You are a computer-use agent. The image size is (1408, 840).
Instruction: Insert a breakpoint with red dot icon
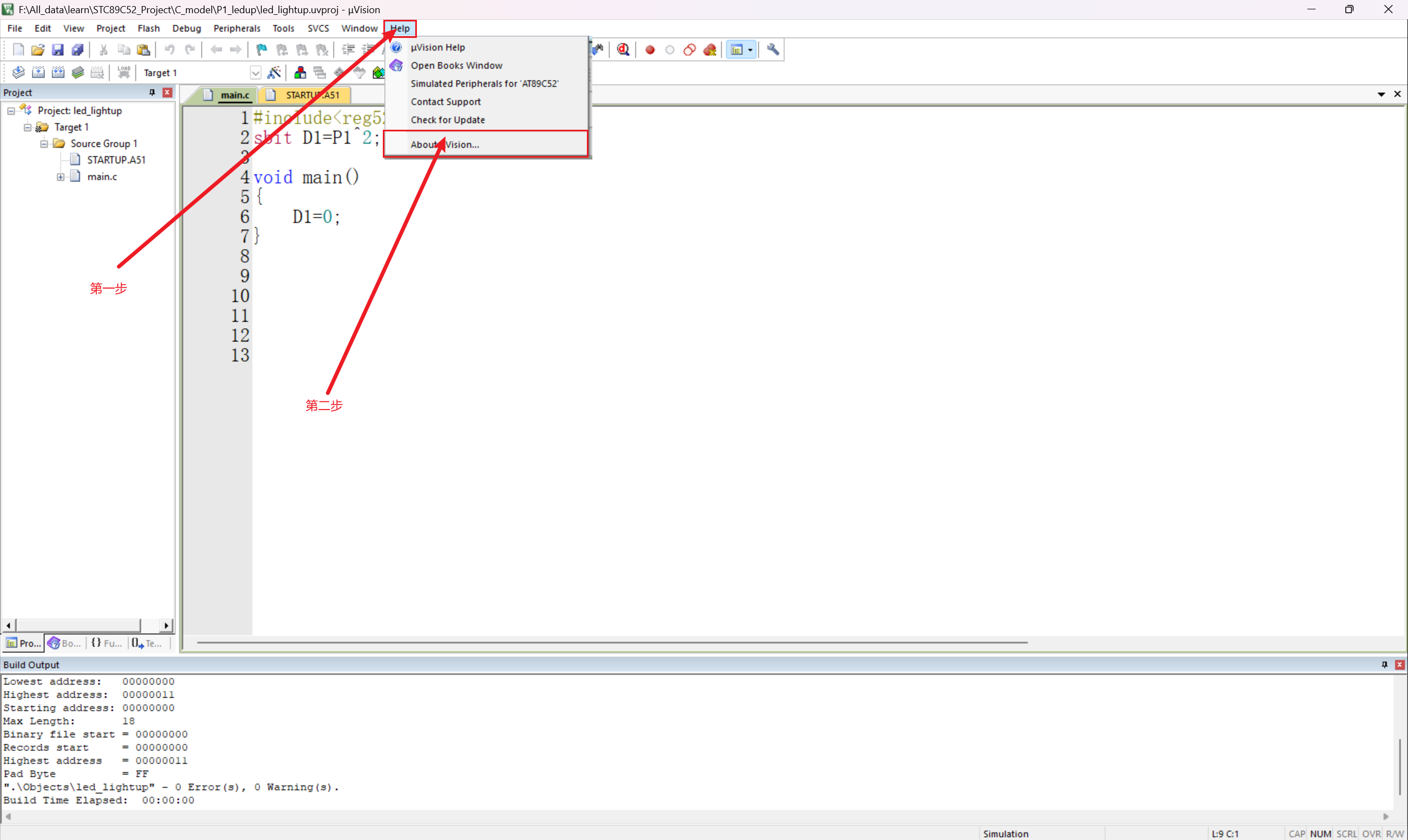pyautogui.click(x=650, y=50)
